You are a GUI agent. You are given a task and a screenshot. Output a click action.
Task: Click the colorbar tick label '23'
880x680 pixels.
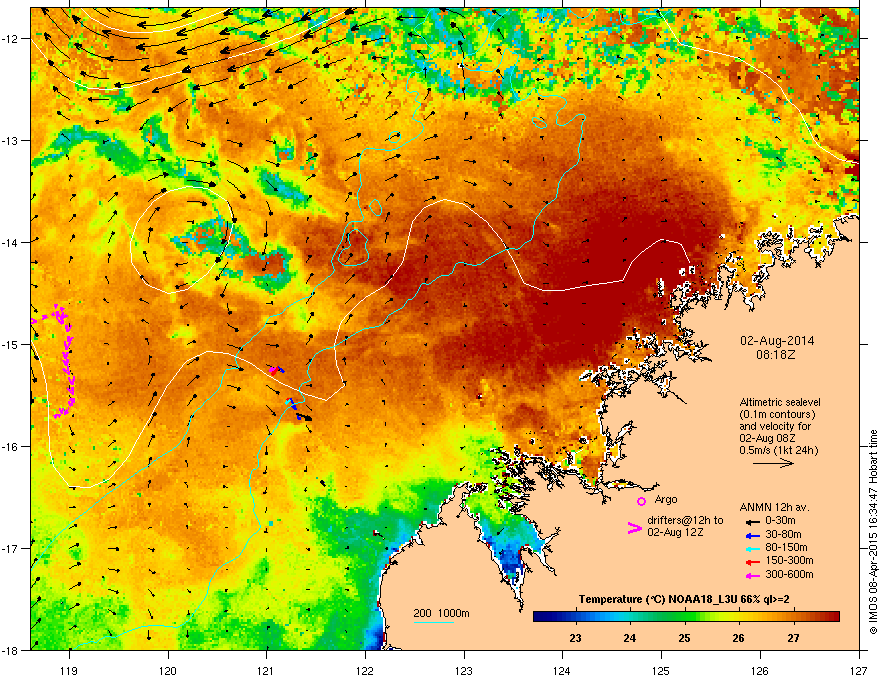point(575,638)
